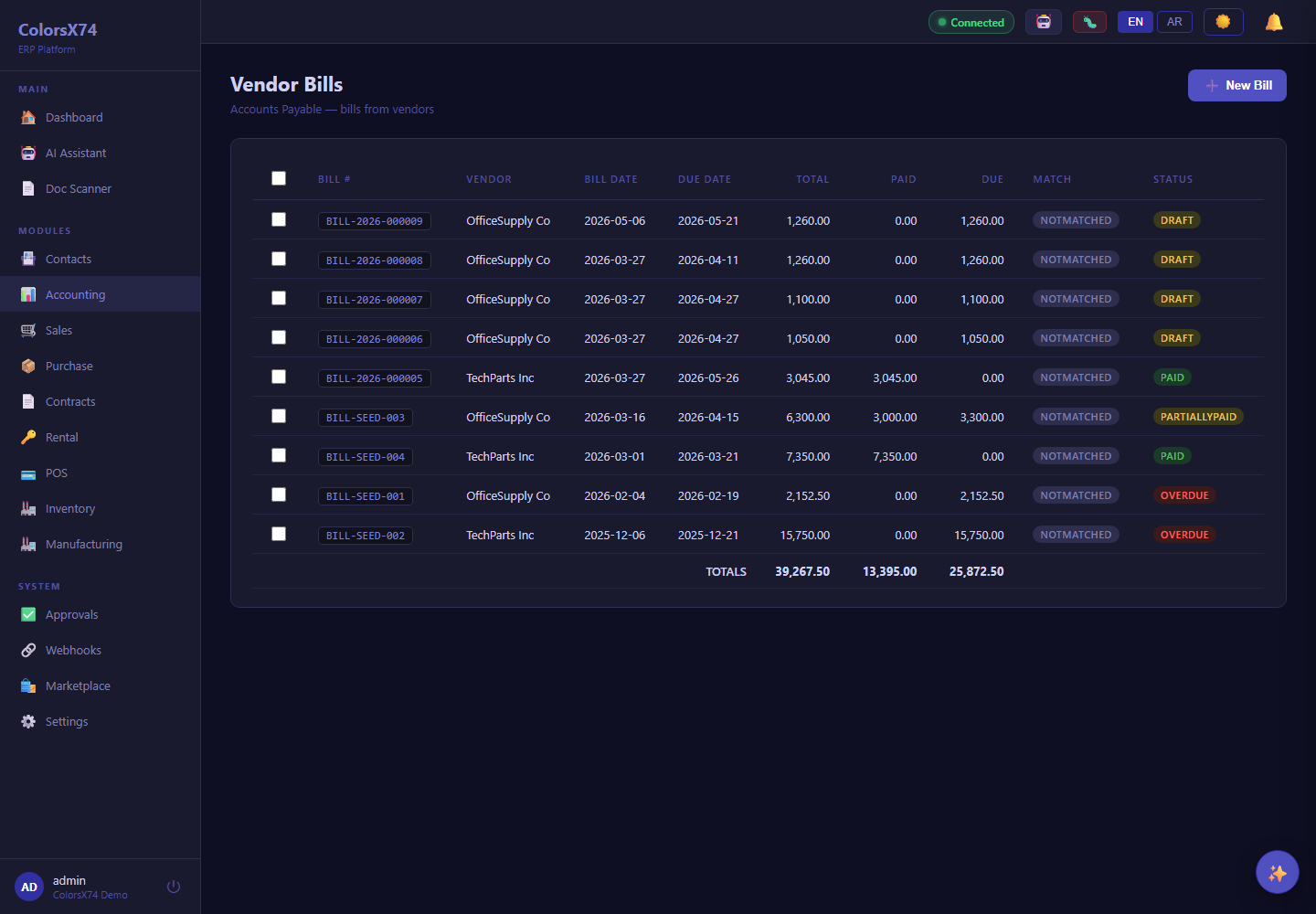Click the New Bill button
The height and width of the screenshot is (914, 1316).
point(1237,85)
